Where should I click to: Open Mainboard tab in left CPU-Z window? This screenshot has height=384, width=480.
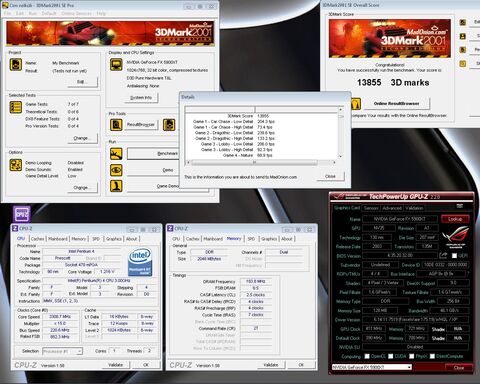point(58,239)
